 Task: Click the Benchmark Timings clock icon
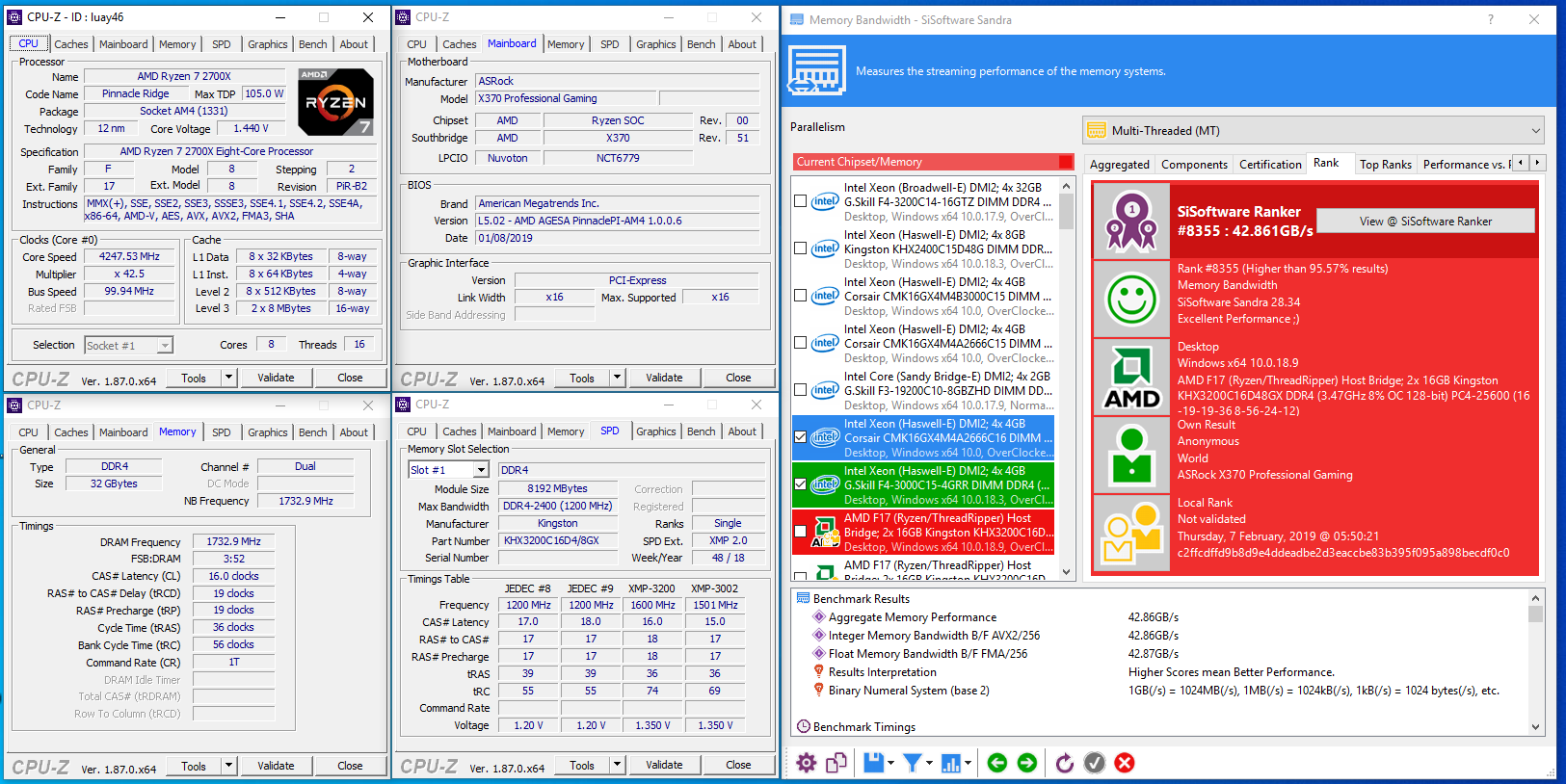pos(803,726)
